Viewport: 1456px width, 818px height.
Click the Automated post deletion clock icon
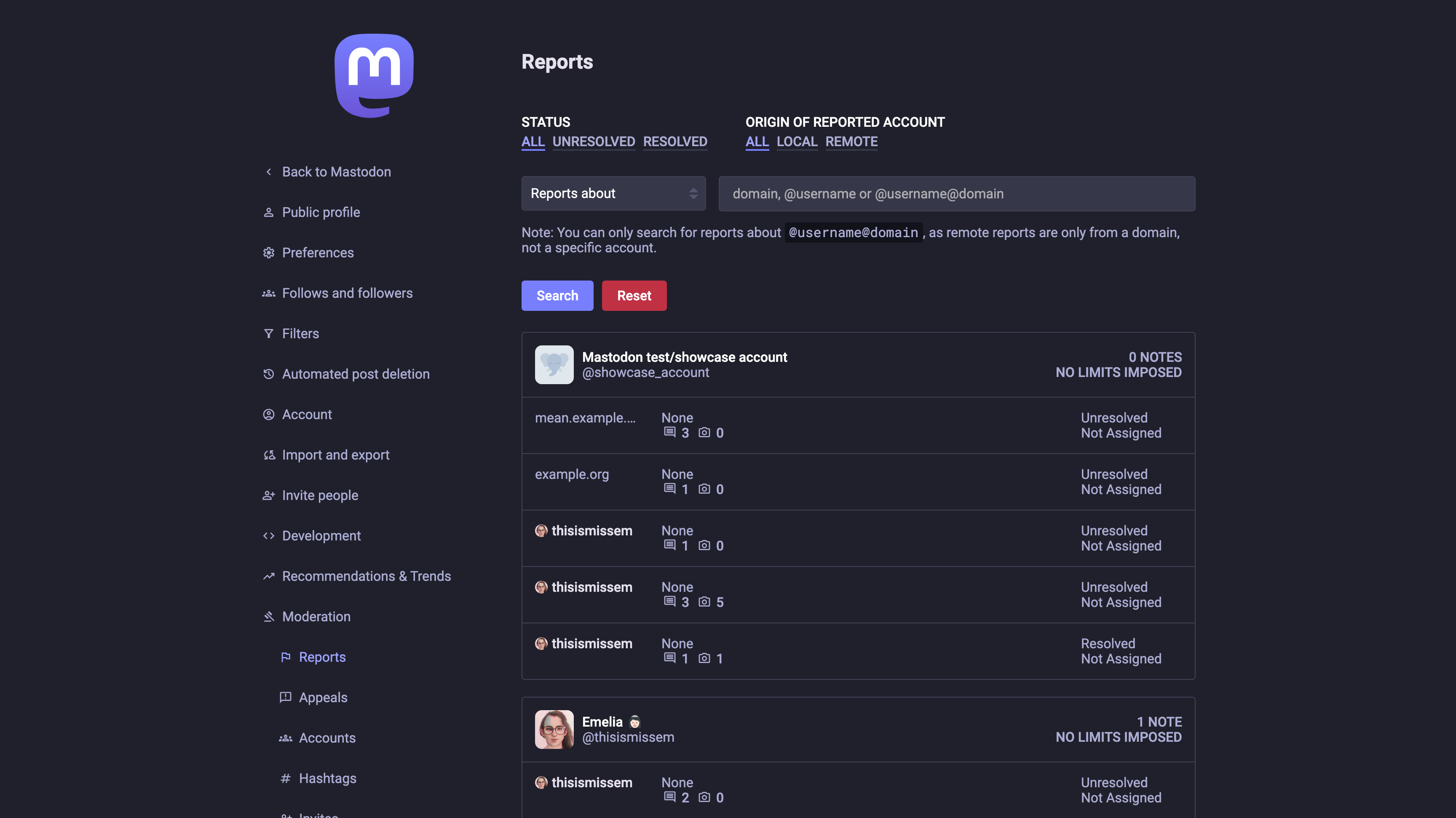click(x=269, y=374)
